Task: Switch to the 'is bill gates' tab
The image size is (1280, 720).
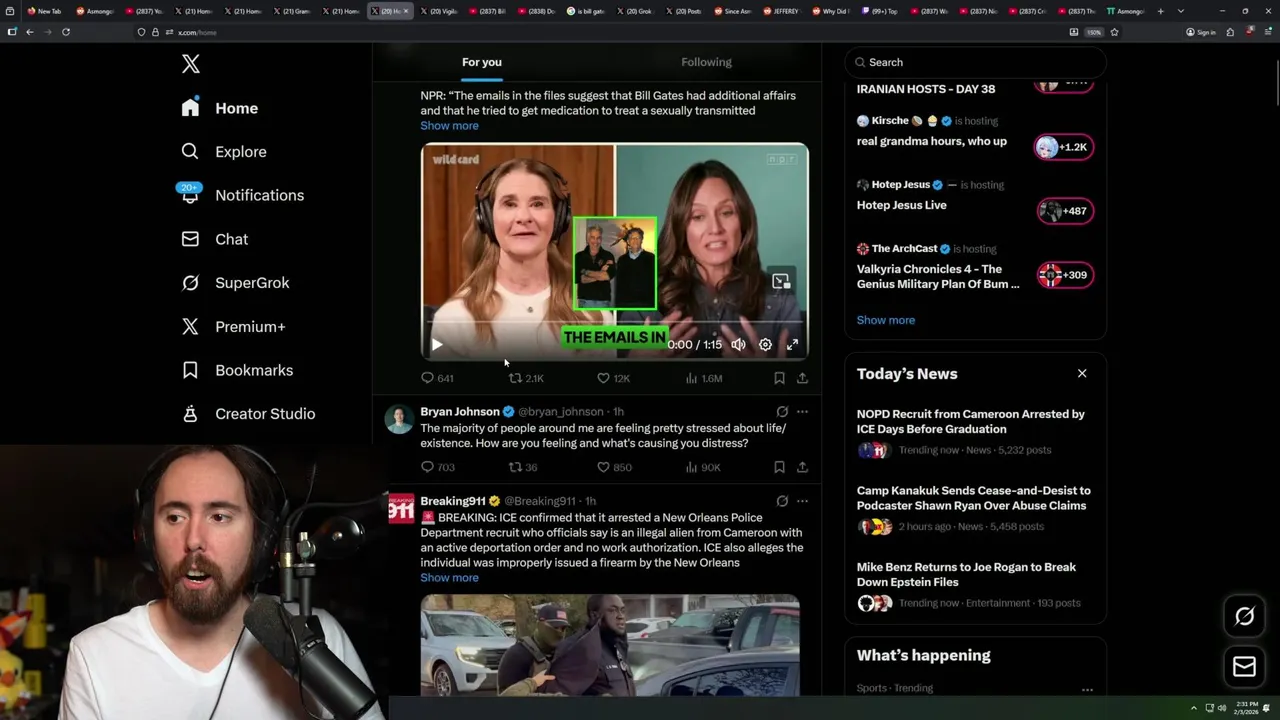Action: pyautogui.click(x=585, y=11)
